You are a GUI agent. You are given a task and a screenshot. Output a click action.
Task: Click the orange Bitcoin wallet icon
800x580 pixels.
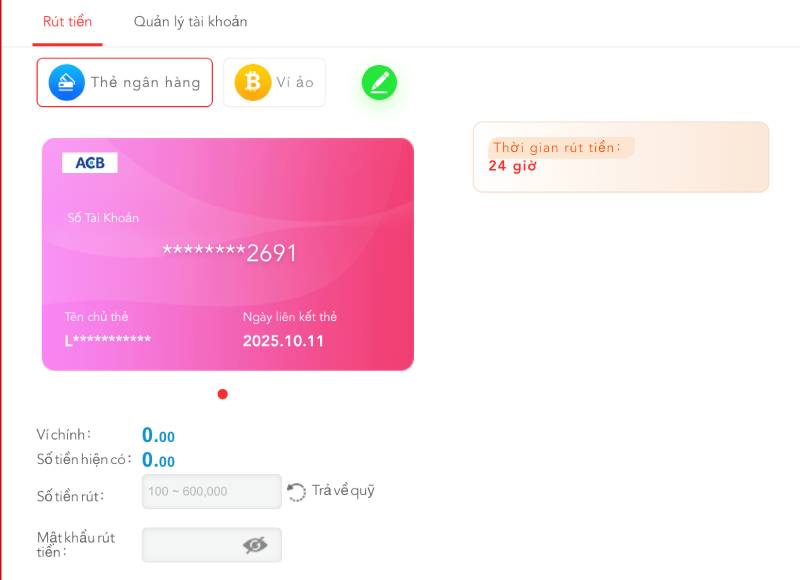pyautogui.click(x=253, y=82)
